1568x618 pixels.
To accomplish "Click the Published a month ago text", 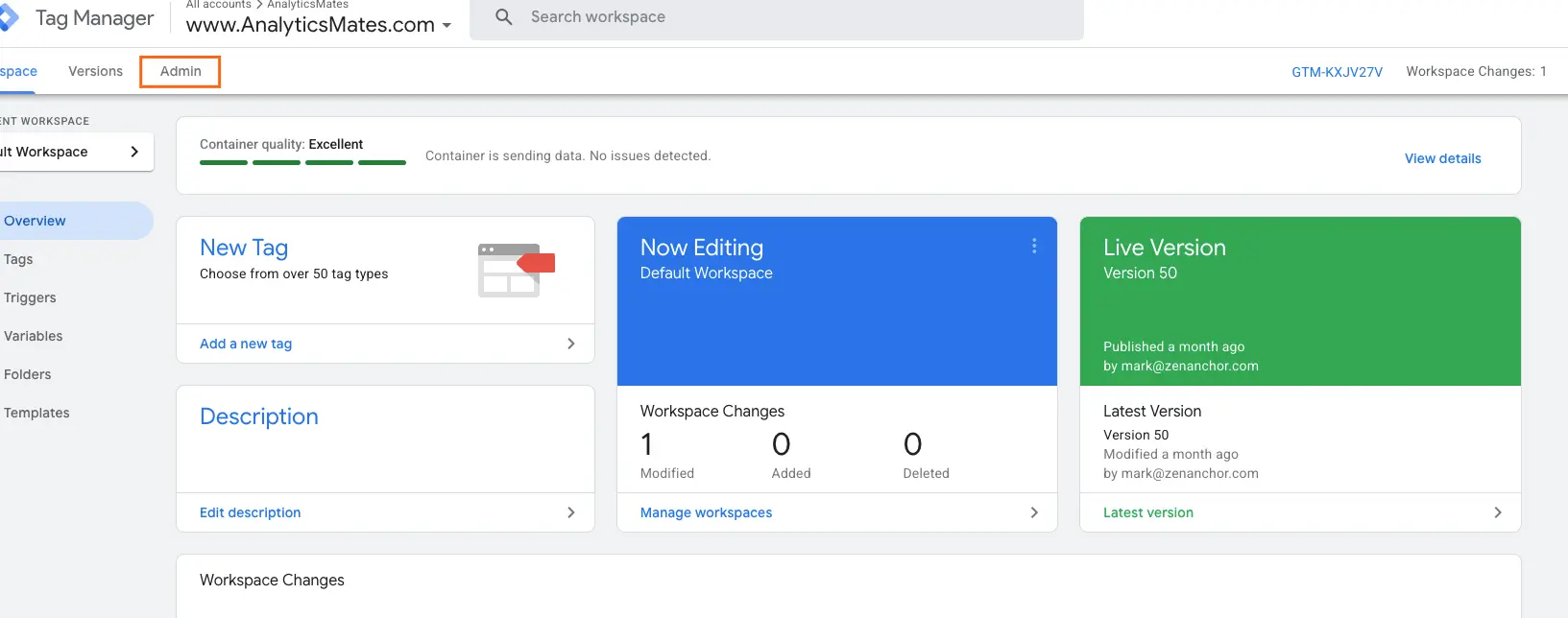I will 1173,346.
